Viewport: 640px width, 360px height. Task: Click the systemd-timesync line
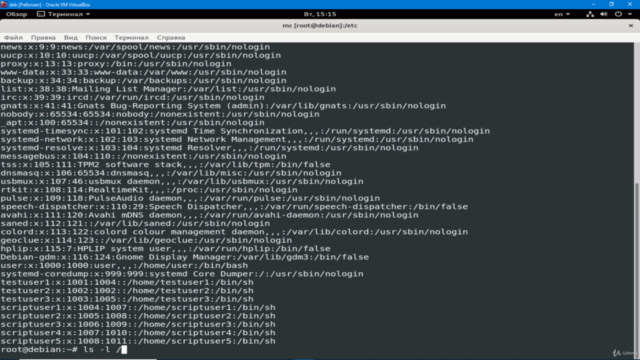[x=245, y=131]
